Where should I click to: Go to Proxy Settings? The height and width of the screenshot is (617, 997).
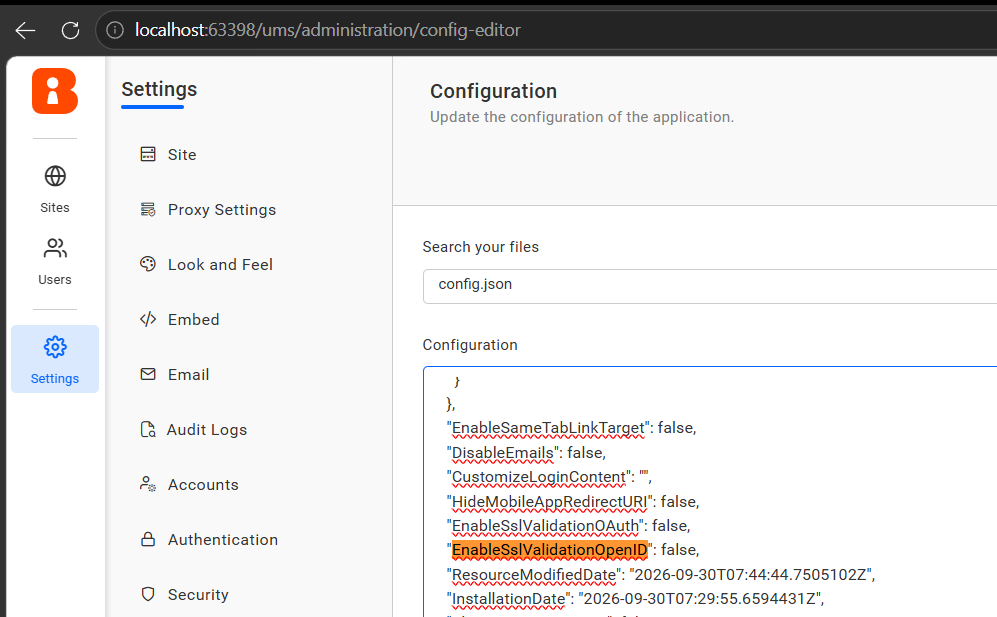pyautogui.click(x=222, y=210)
